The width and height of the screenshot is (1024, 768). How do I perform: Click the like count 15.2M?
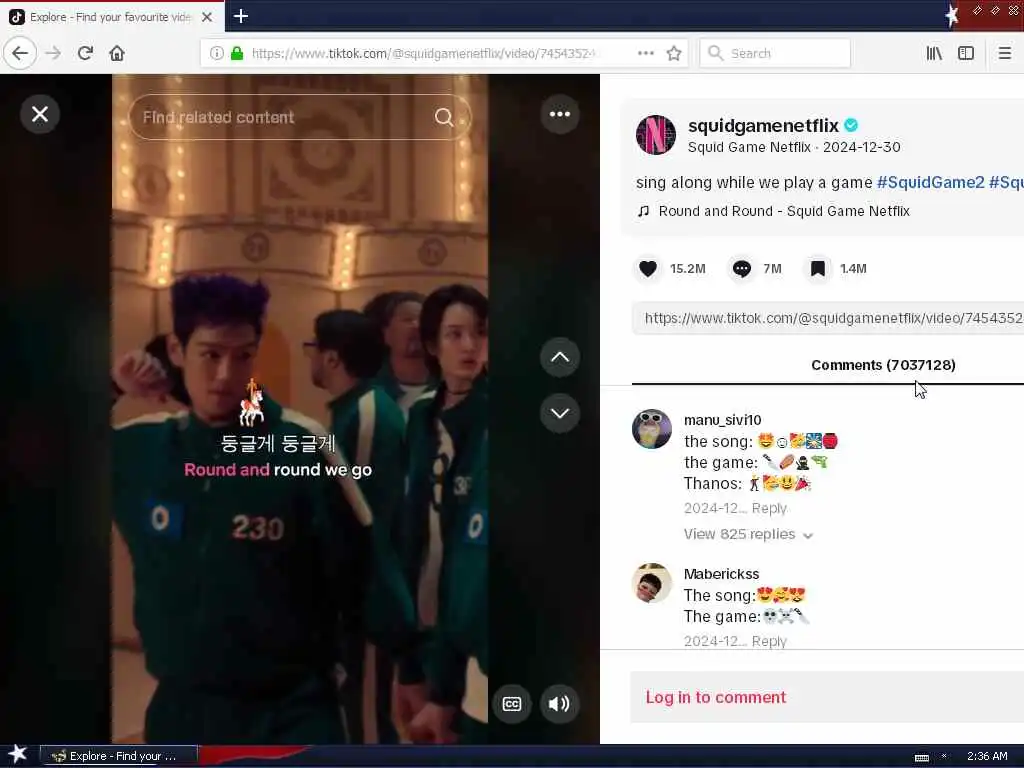pos(688,268)
